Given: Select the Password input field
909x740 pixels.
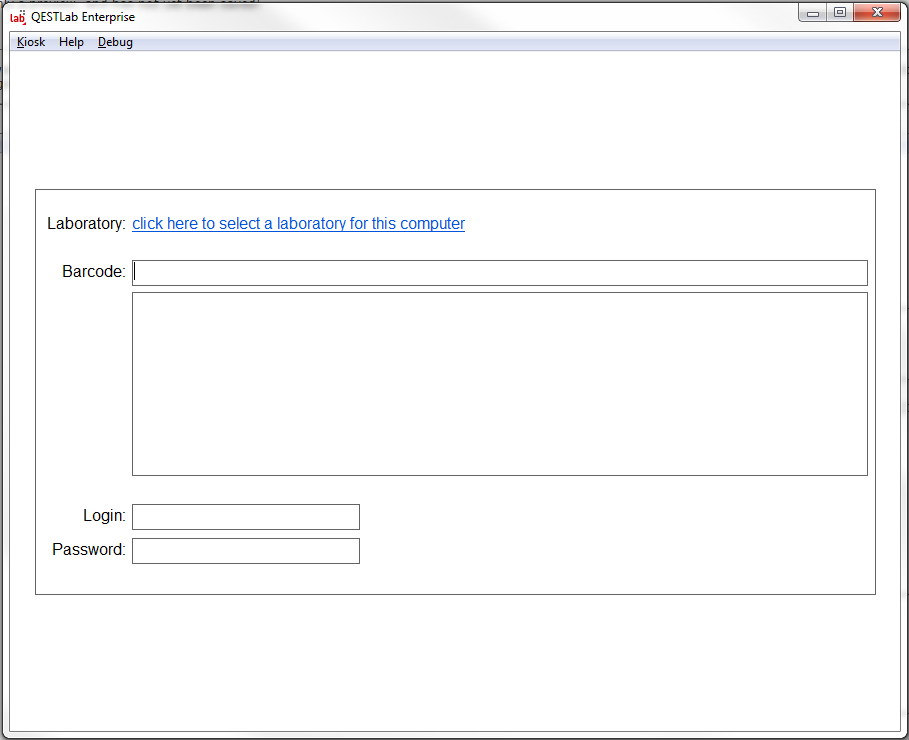Looking at the screenshot, I should pyautogui.click(x=245, y=551).
